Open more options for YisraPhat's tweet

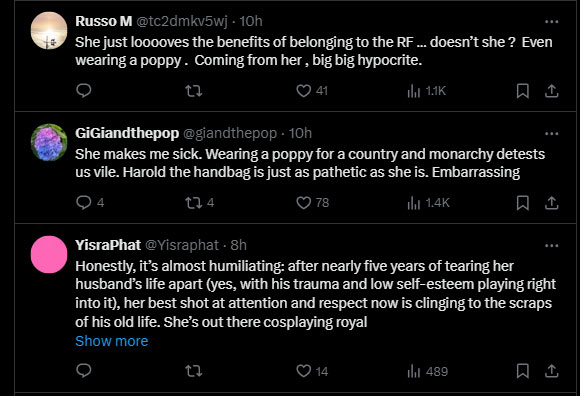click(552, 246)
